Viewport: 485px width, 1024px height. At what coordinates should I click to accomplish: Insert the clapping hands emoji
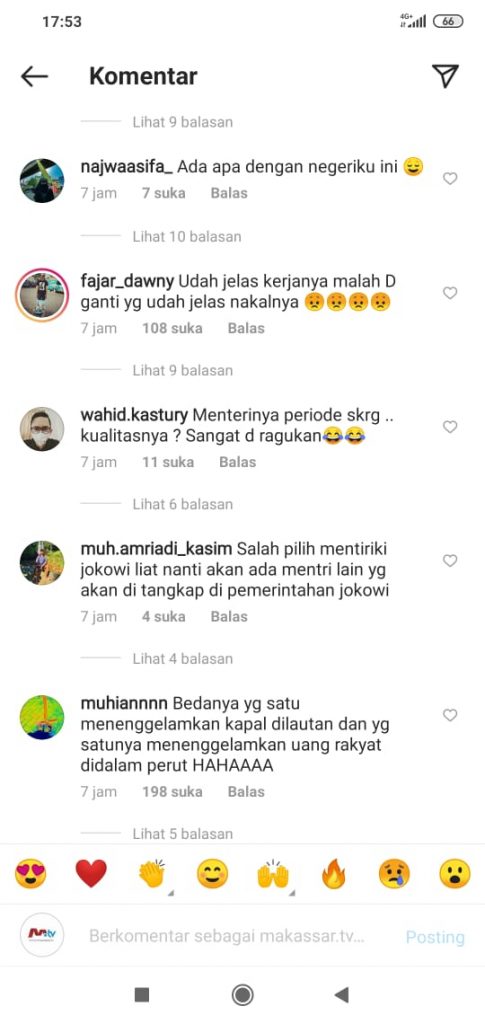[x=151, y=873]
